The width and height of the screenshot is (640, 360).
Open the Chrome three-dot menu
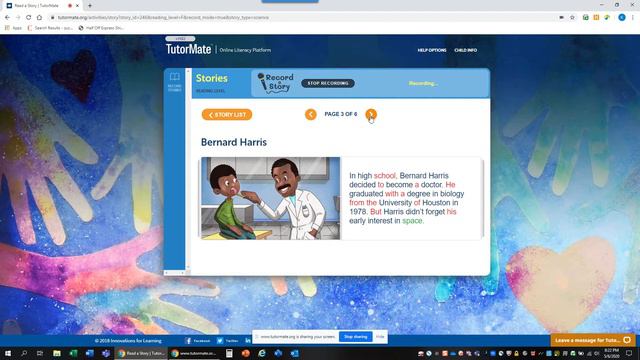click(633, 17)
